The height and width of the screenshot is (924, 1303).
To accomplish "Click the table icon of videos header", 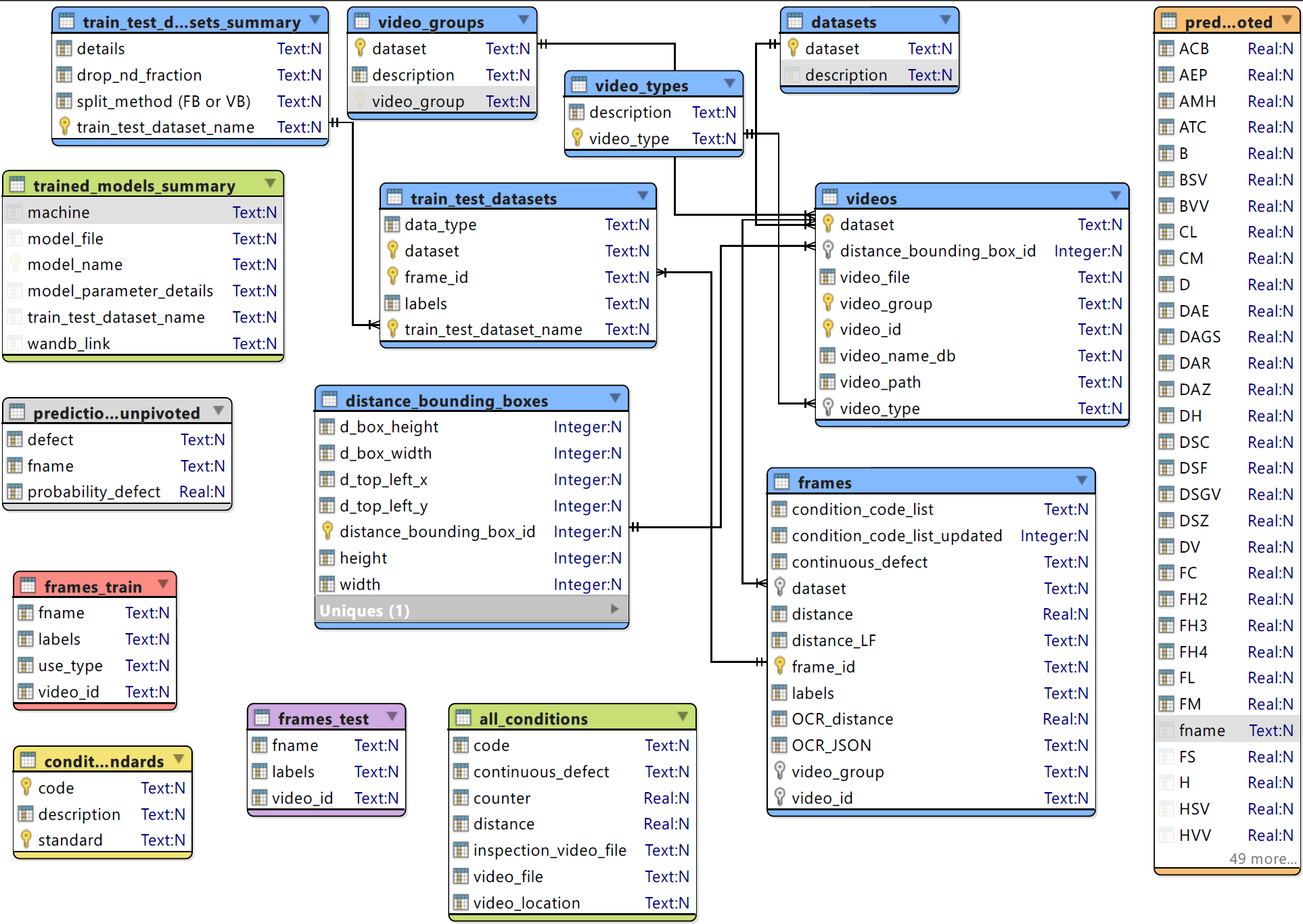I will 829,198.
